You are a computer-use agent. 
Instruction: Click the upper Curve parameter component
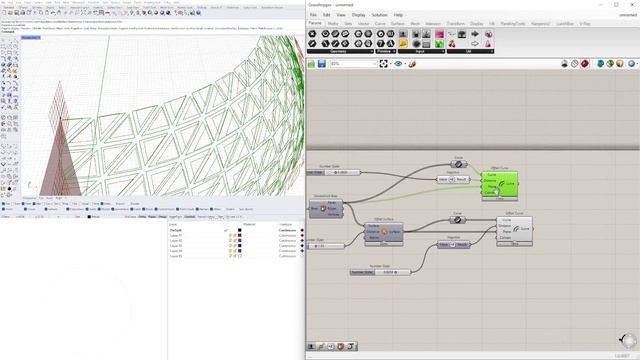tap(459, 164)
